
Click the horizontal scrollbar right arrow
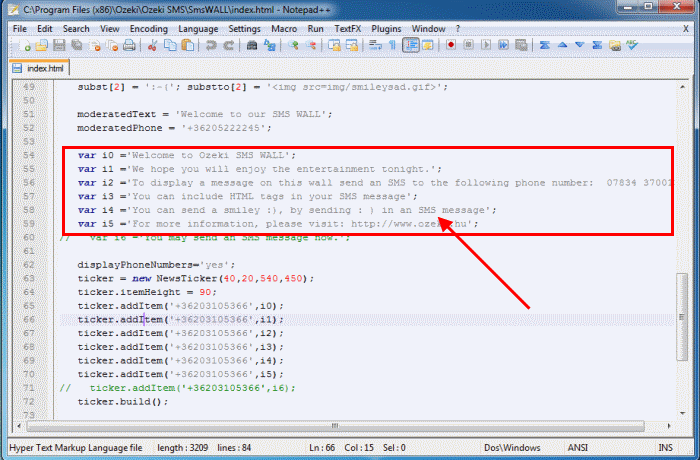(669, 426)
